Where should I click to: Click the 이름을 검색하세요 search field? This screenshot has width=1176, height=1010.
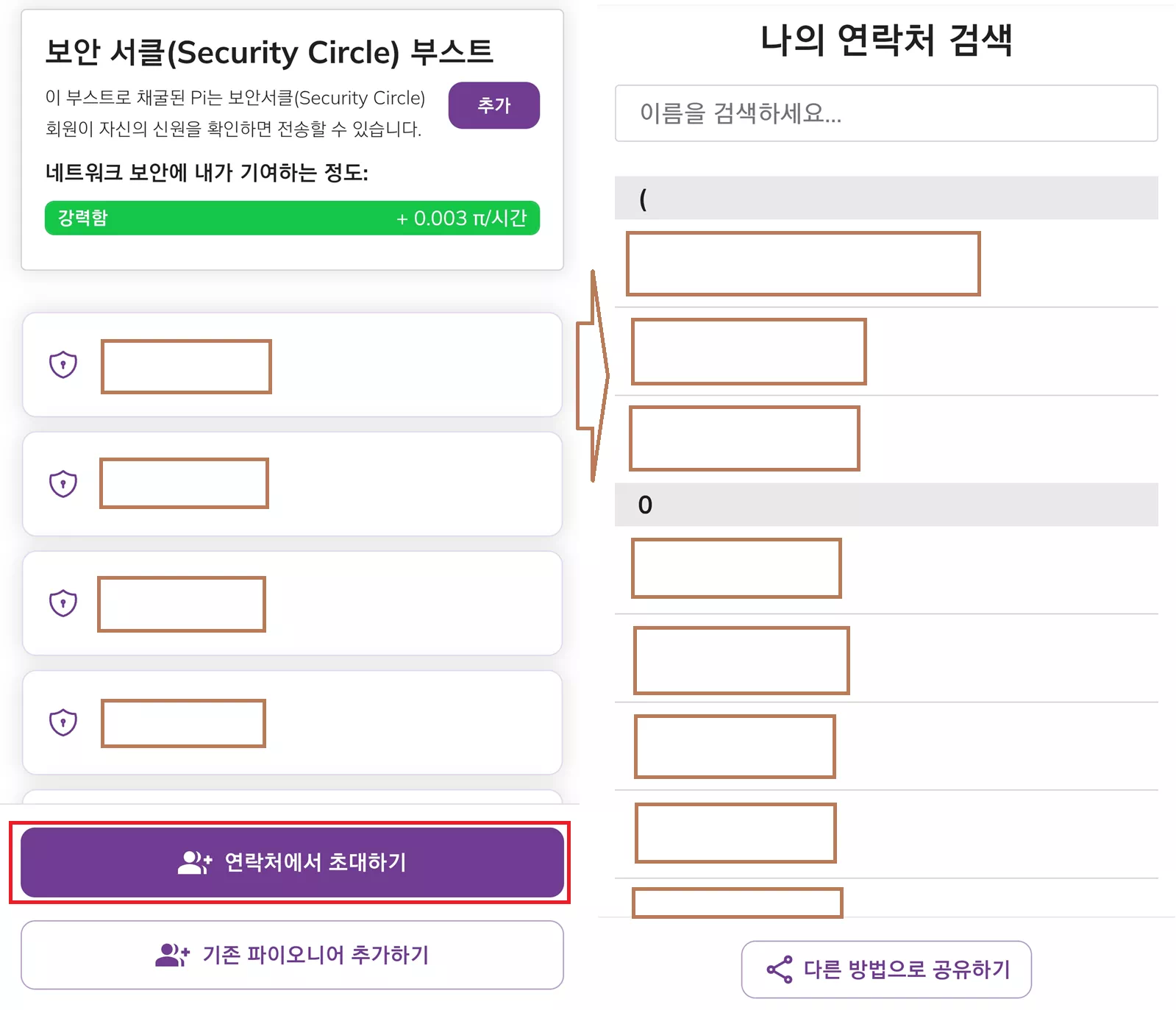click(886, 114)
